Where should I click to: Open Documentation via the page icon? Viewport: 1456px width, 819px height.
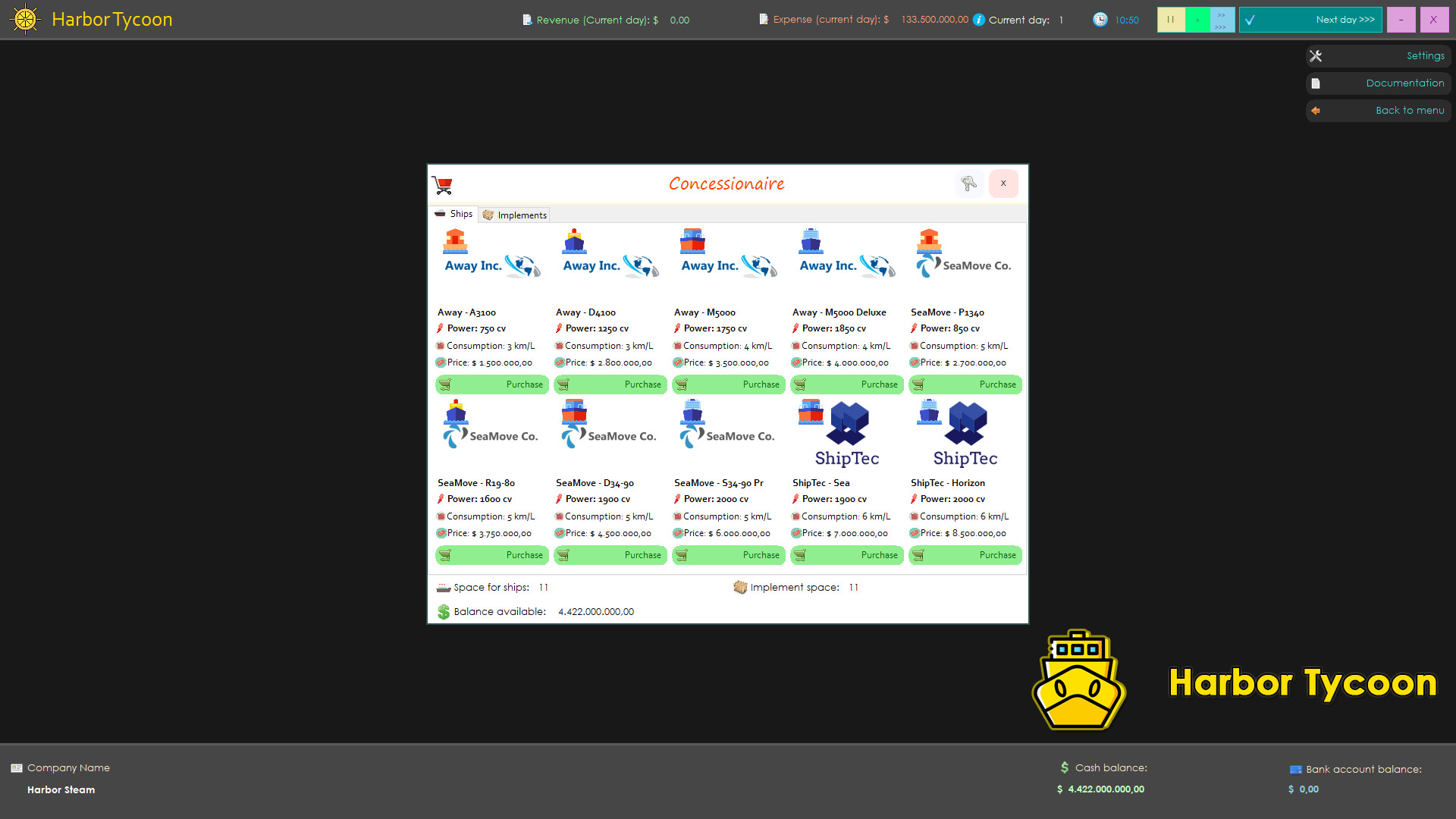pyautogui.click(x=1316, y=83)
